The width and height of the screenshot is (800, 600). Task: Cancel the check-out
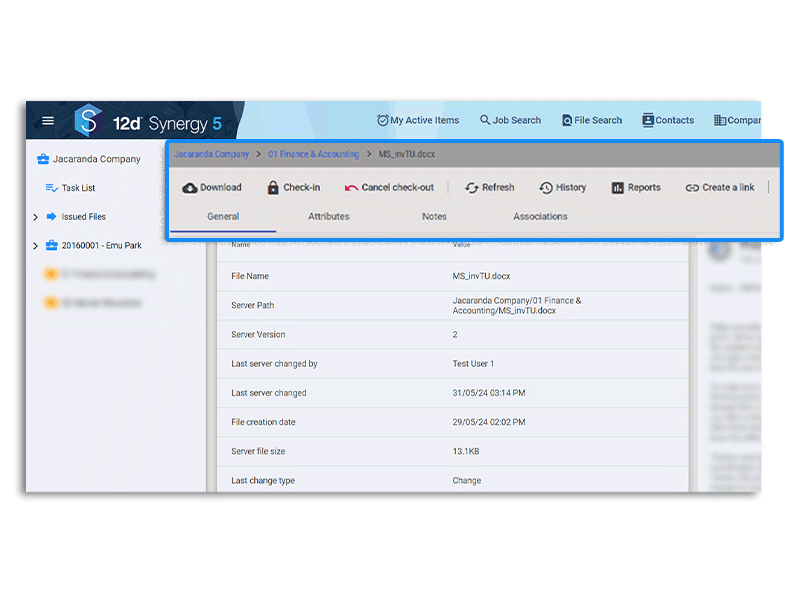pyautogui.click(x=389, y=188)
